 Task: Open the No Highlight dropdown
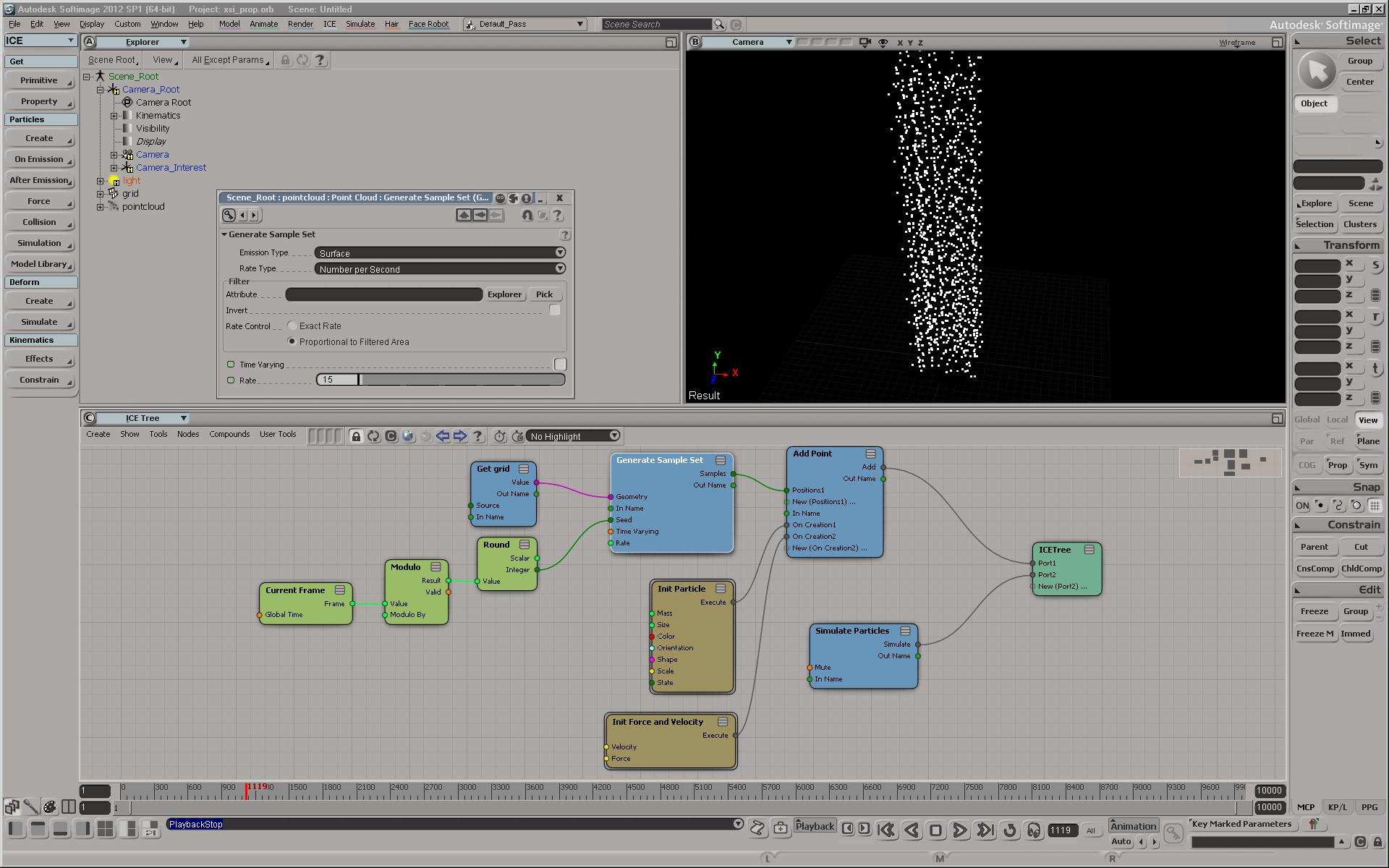pos(573,436)
